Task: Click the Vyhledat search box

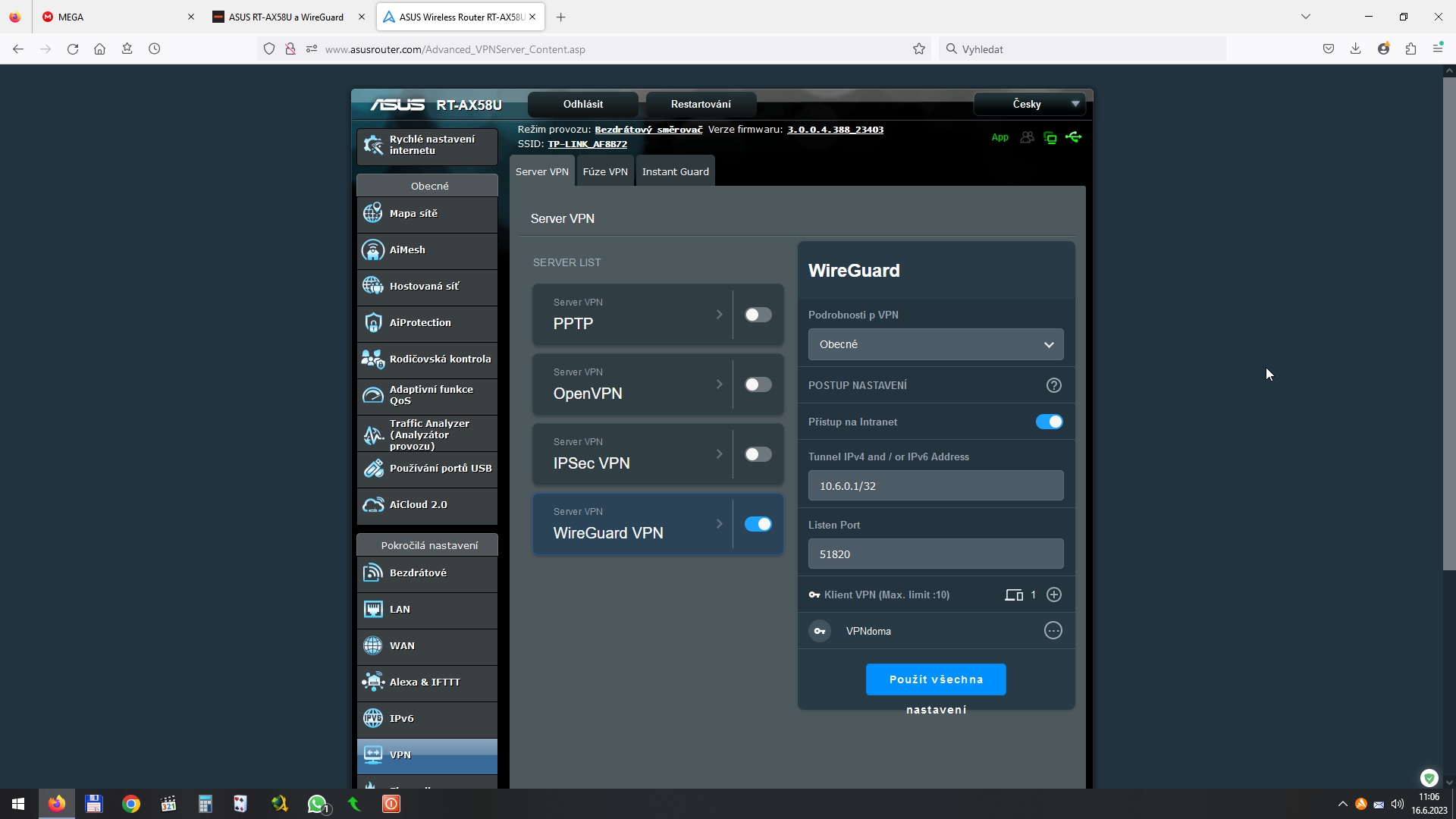Action: click(1082, 49)
